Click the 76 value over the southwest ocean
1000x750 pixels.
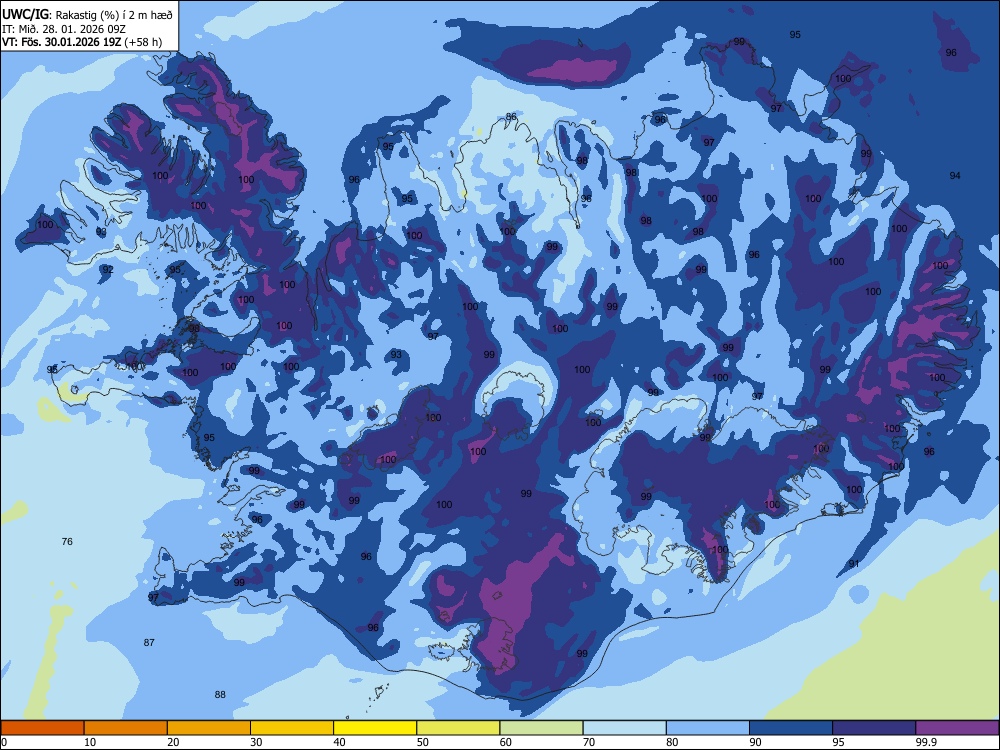click(67, 541)
